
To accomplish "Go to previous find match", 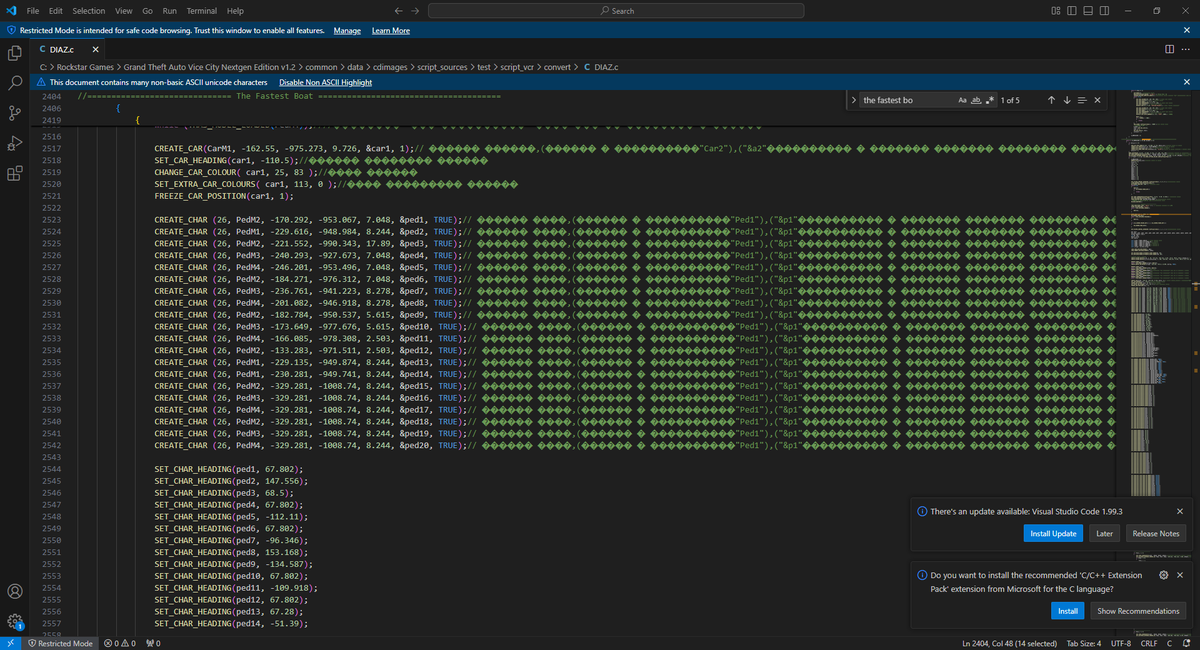I will pos(1051,100).
